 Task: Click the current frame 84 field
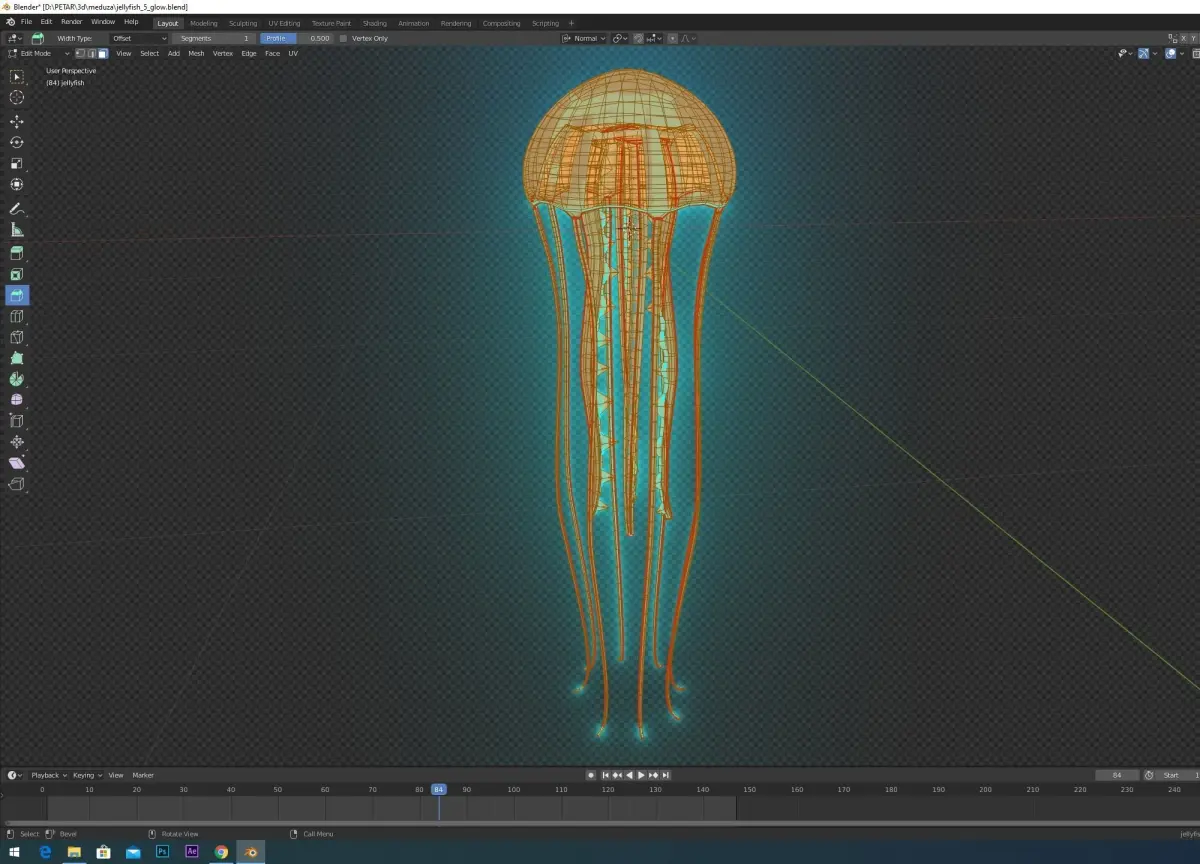point(1117,775)
